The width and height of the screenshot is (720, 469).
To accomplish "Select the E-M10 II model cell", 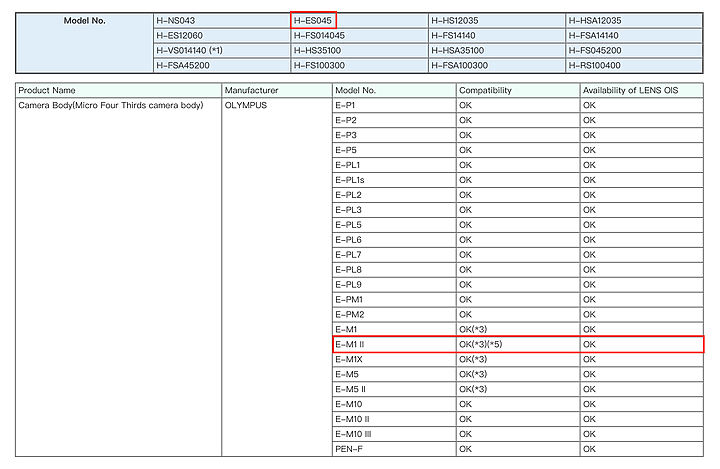I will pyautogui.click(x=394, y=419).
